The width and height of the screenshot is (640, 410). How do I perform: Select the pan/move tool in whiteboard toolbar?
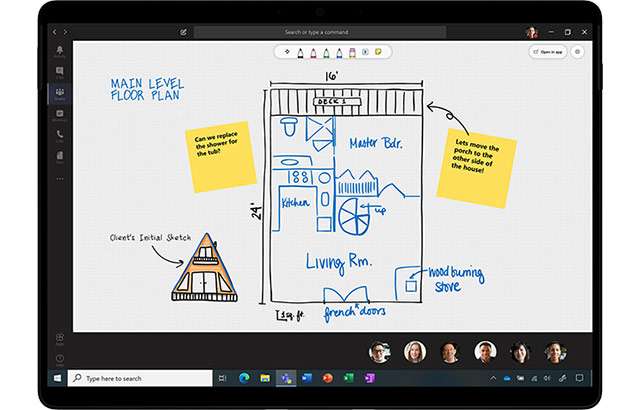coord(287,52)
